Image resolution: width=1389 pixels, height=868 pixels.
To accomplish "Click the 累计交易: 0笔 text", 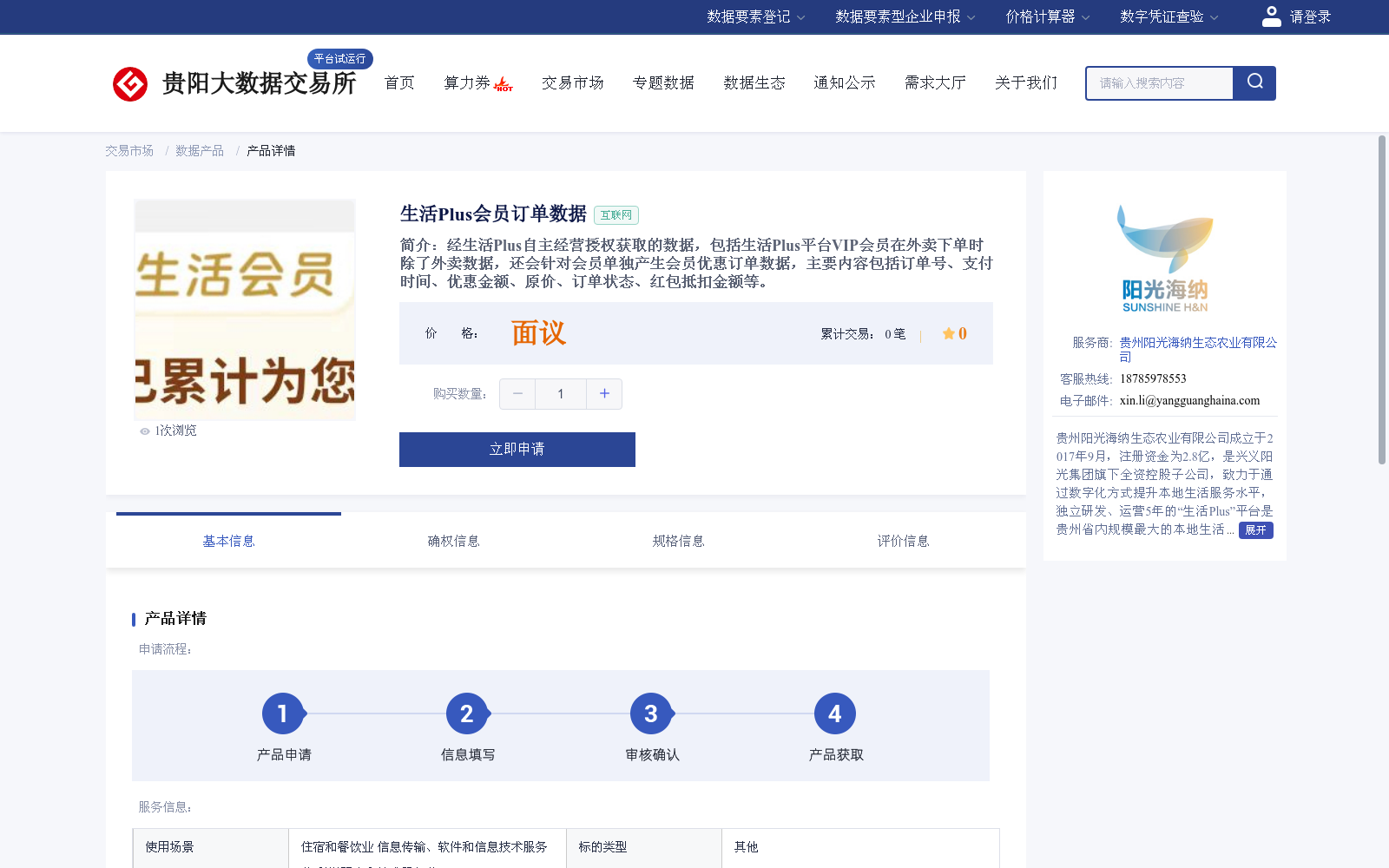I will pyautogui.click(x=863, y=334).
